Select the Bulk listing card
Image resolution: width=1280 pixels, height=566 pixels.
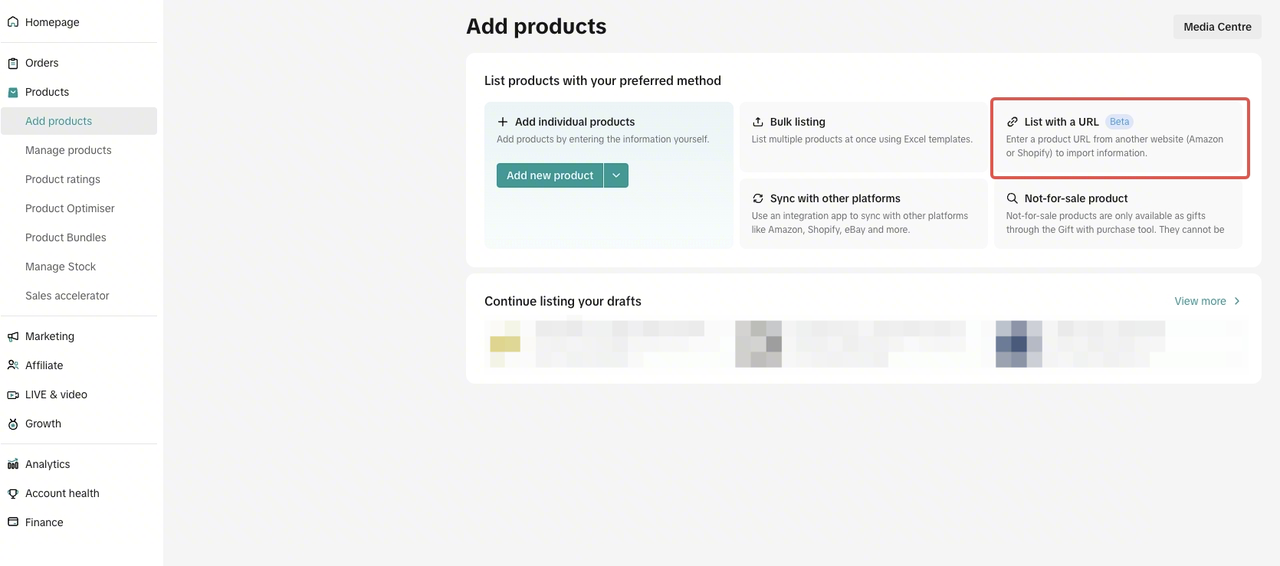coord(863,137)
